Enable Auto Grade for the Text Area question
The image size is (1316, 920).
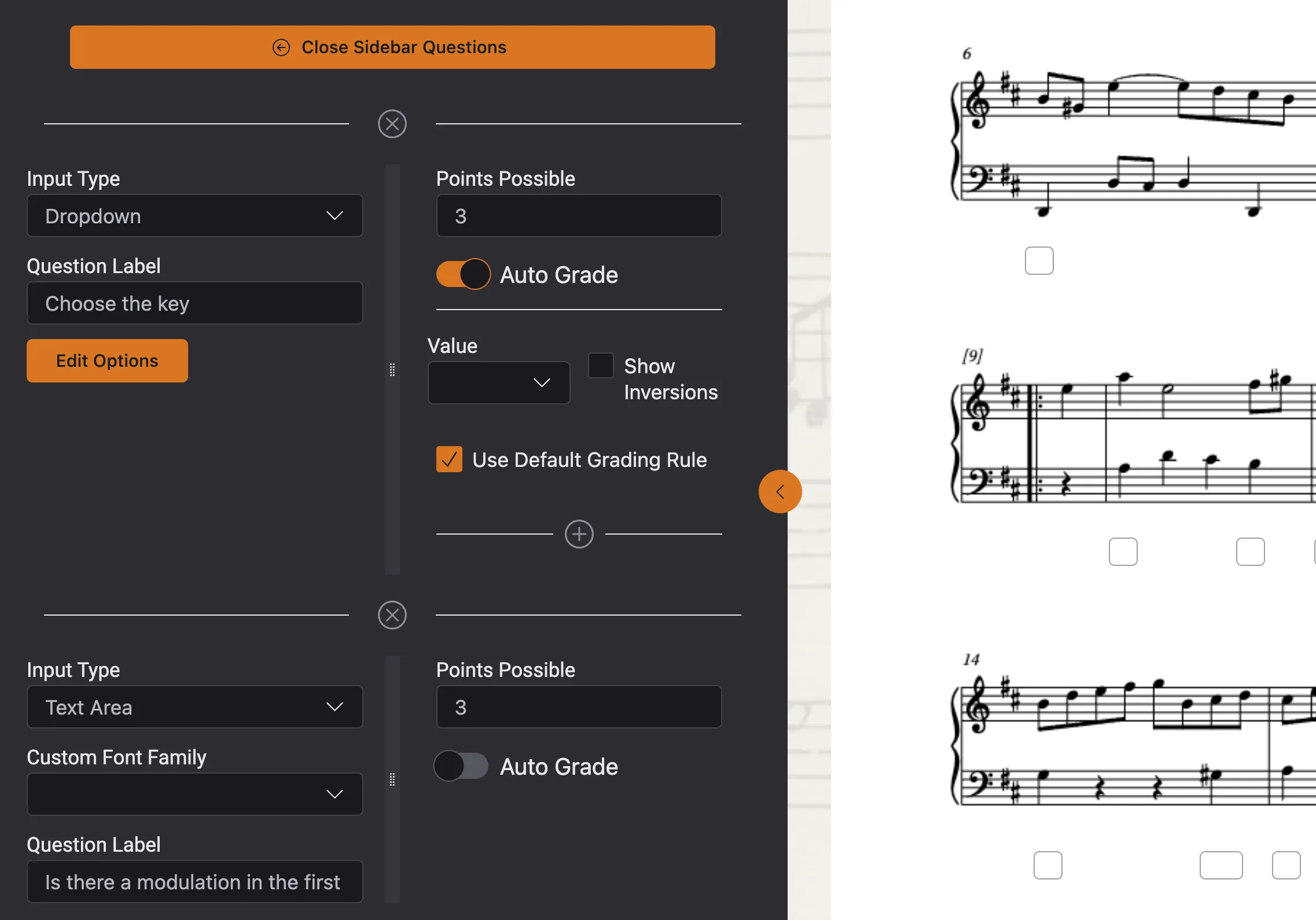point(461,766)
